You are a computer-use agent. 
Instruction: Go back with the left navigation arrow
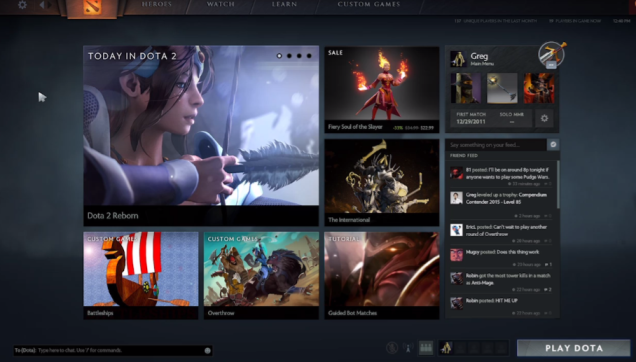pyautogui.click(x=42, y=5)
